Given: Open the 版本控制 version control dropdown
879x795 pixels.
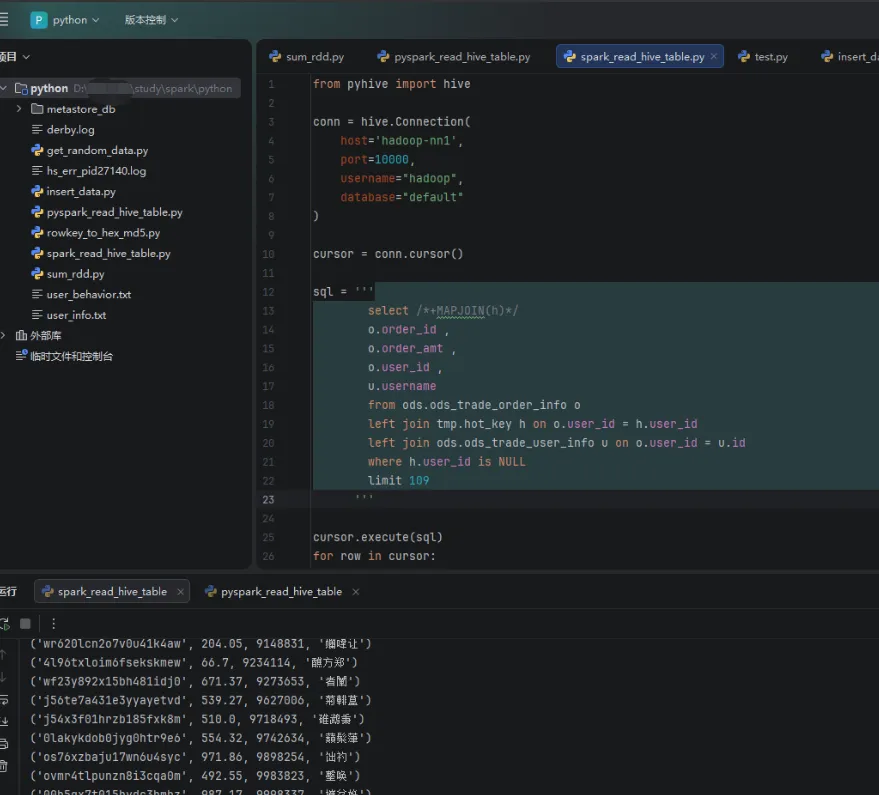Looking at the screenshot, I should tap(151, 20).
